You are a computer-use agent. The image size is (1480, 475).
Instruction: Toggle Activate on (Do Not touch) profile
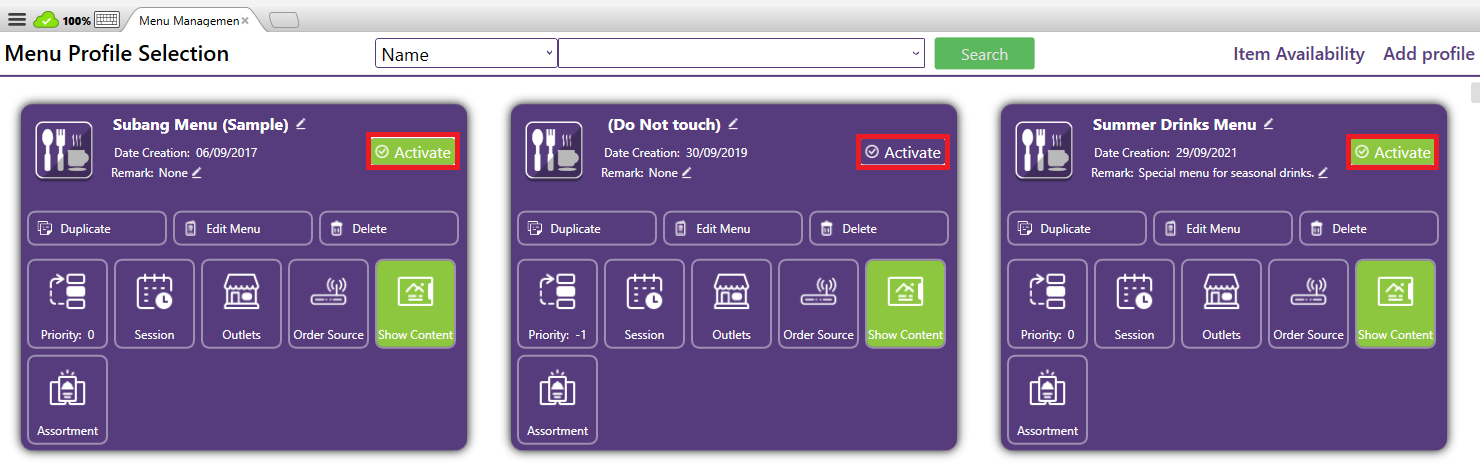point(903,152)
